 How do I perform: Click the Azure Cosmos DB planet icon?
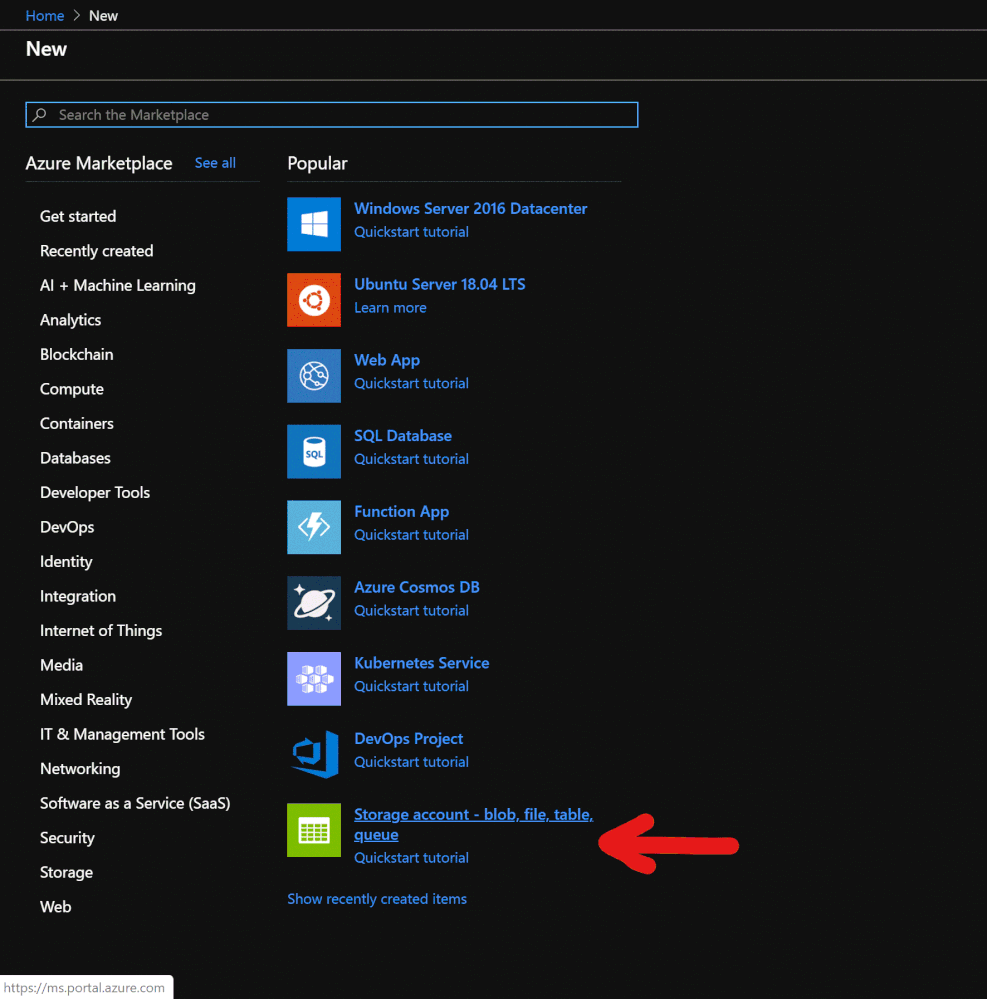coord(313,603)
